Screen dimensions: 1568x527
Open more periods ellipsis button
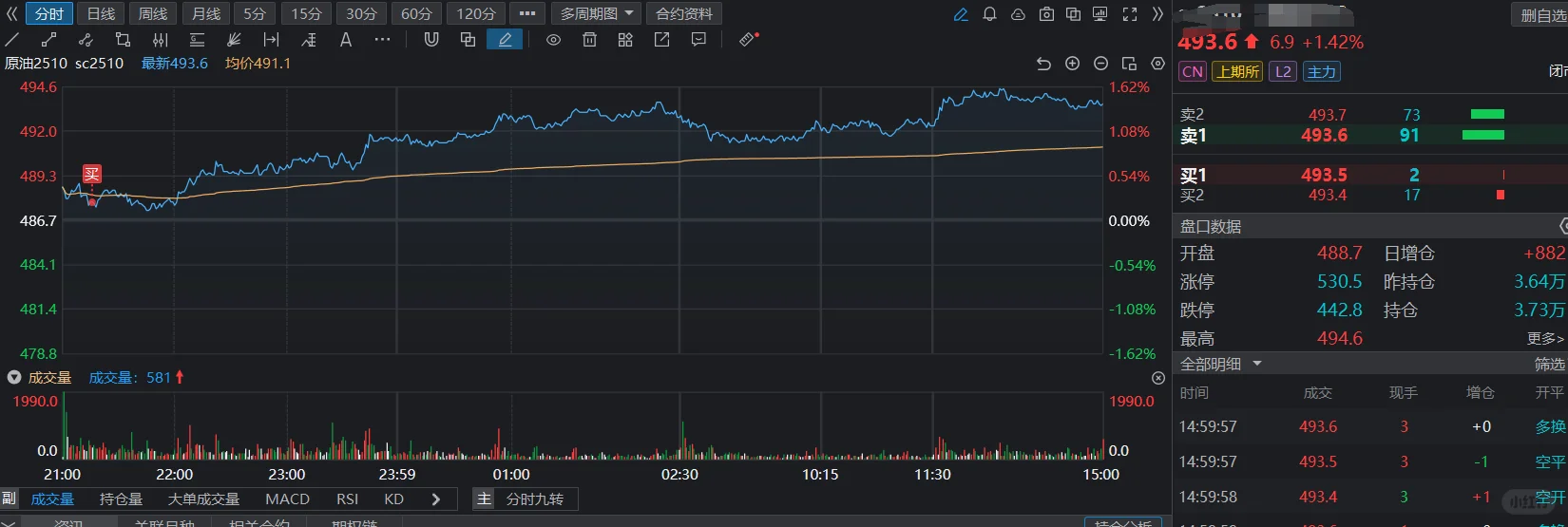click(527, 14)
